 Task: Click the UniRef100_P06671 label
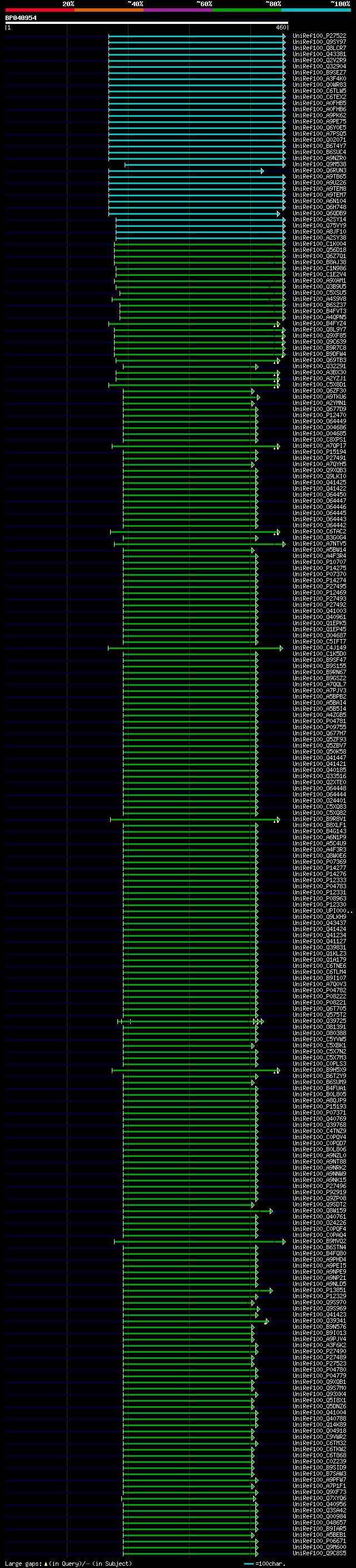(x=319, y=1541)
